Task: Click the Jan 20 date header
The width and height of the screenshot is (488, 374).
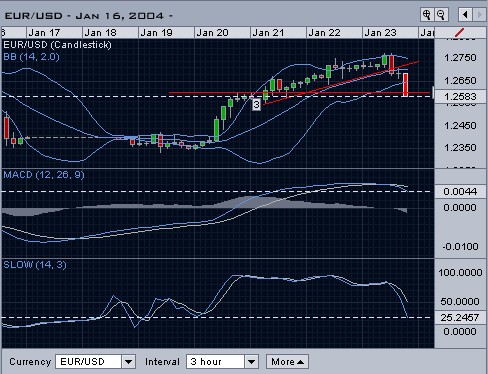Action: 222,33
